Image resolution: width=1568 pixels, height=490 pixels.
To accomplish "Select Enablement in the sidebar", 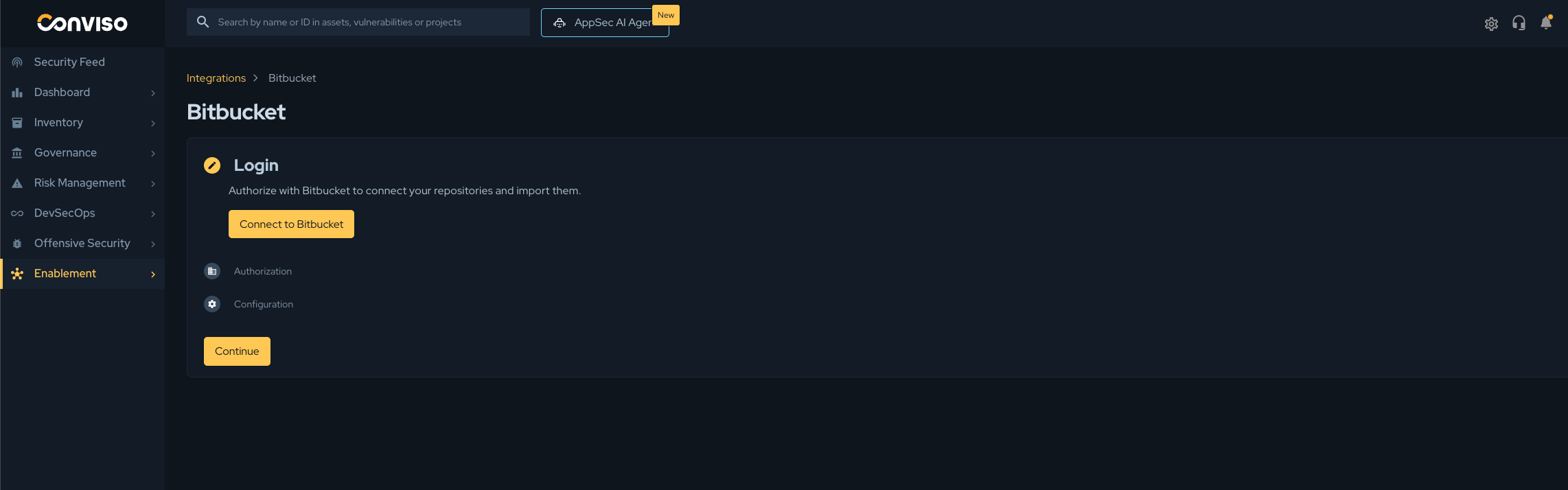I will (x=82, y=273).
